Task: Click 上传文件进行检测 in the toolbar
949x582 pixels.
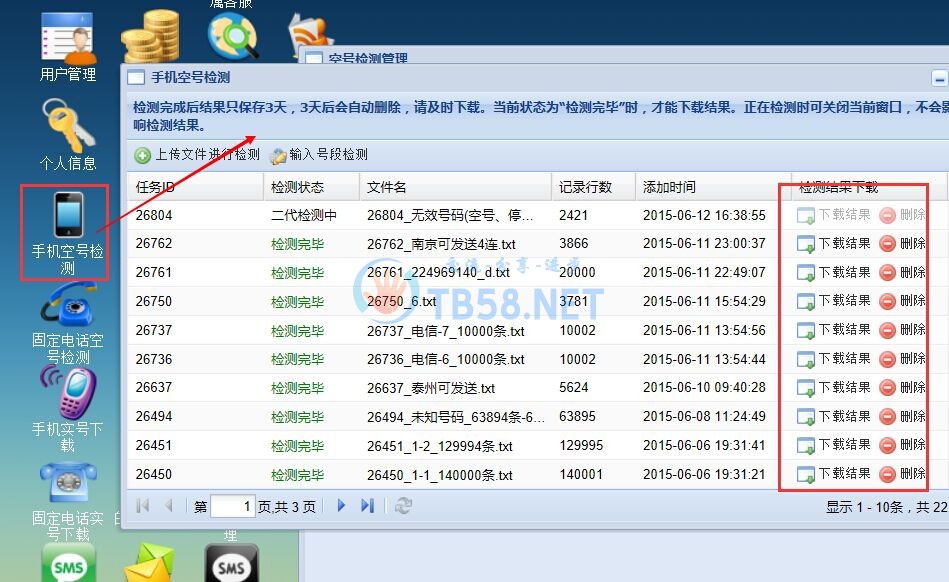Action: [197, 155]
